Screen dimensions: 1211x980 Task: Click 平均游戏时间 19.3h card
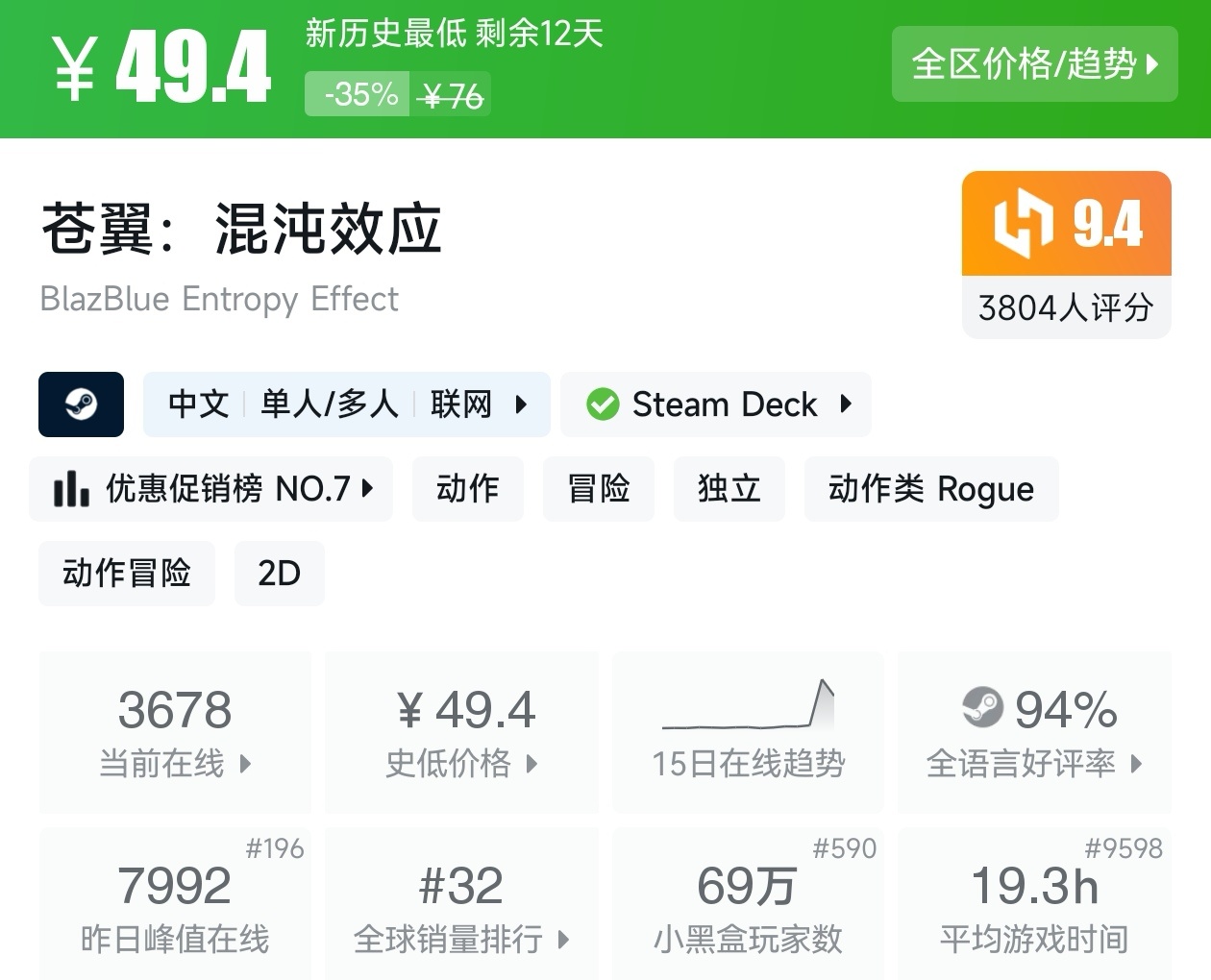(1034, 904)
